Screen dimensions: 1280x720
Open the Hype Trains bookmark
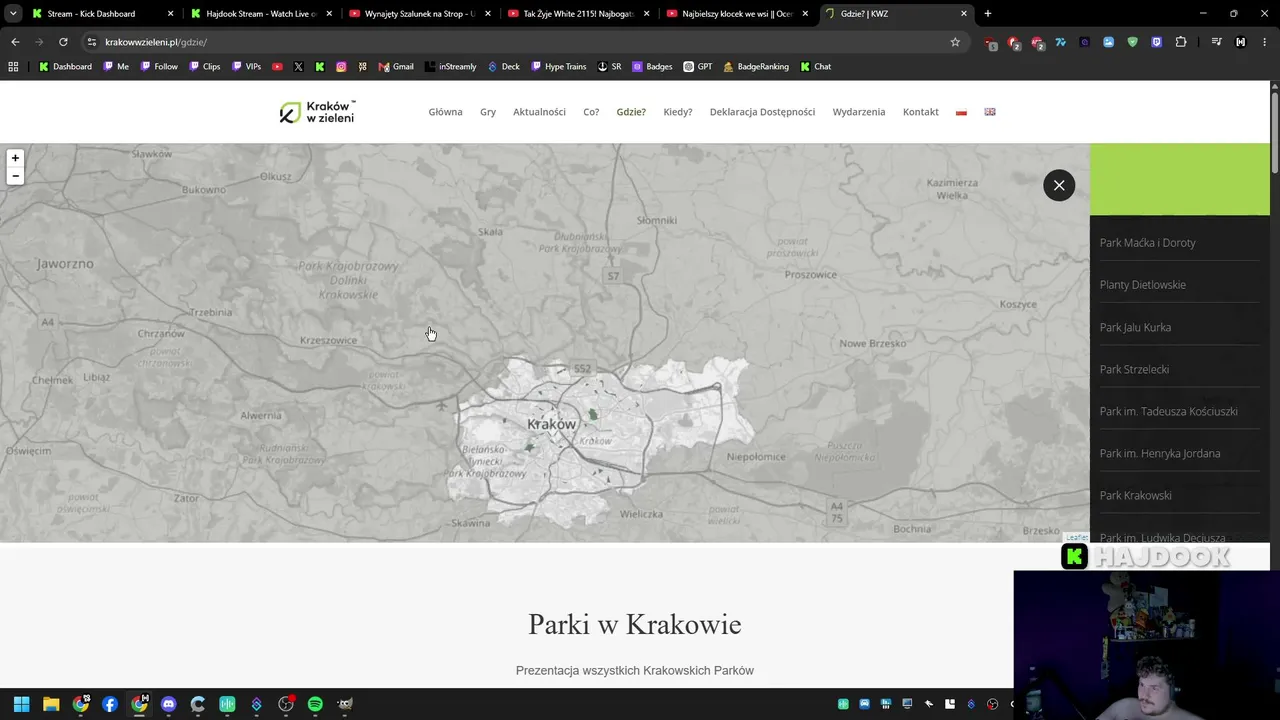coord(559,67)
